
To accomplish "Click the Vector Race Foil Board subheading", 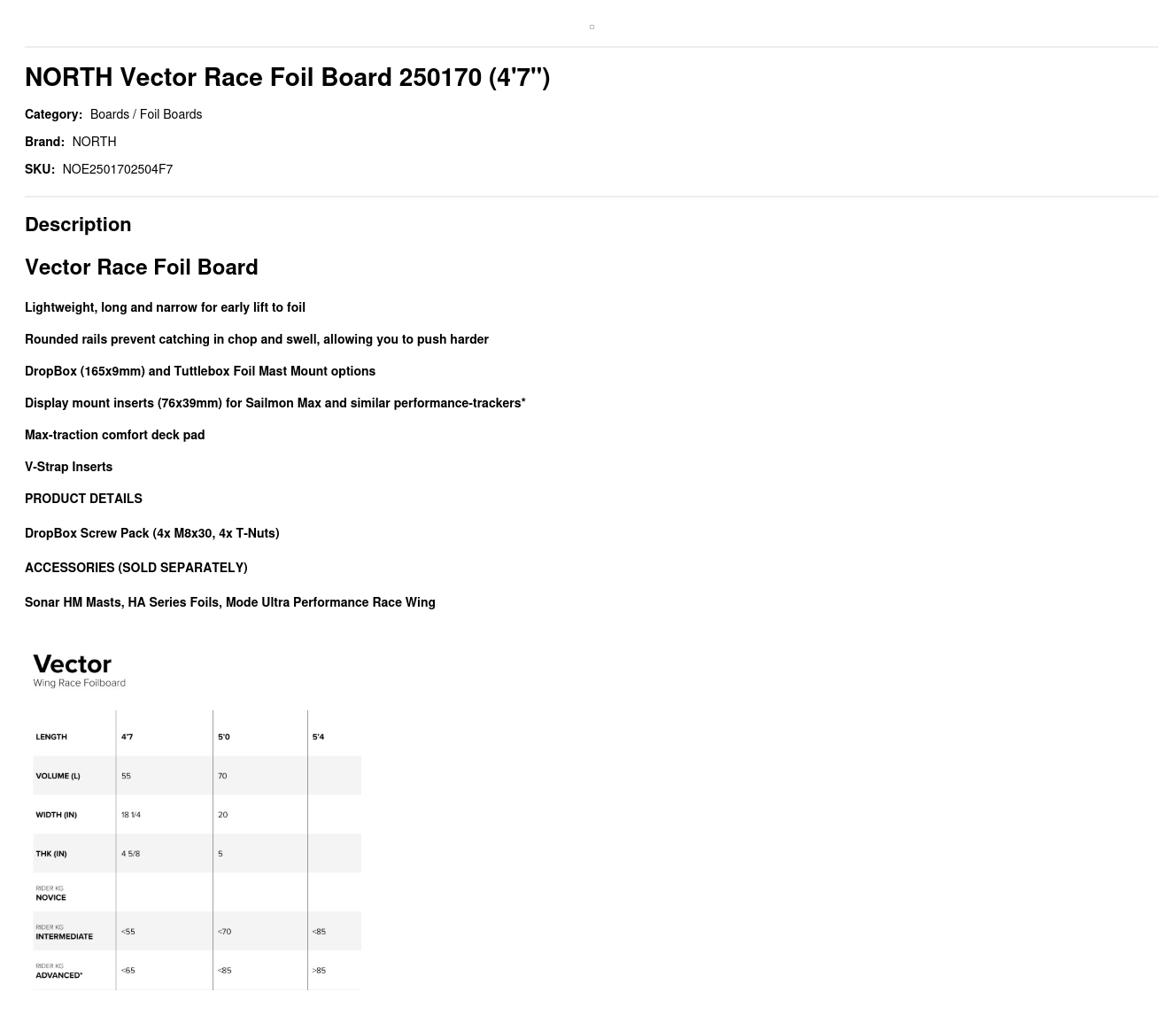I will click(x=142, y=267).
